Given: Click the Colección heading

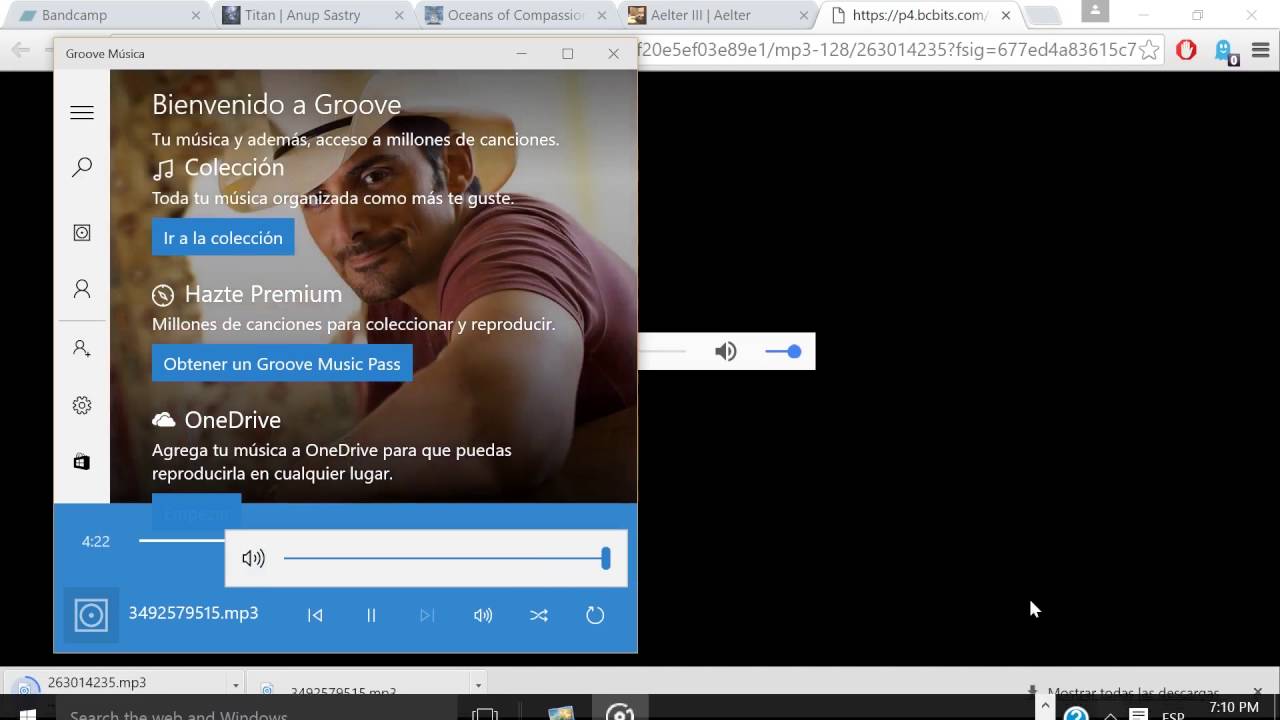Looking at the screenshot, I should coord(234,168).
